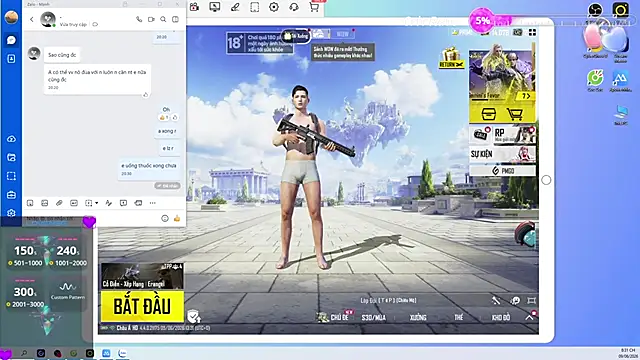Open Zalo screenshot capture tool in sidebar
This screenshot has width=640, height=360.
(x=11, y=176)
